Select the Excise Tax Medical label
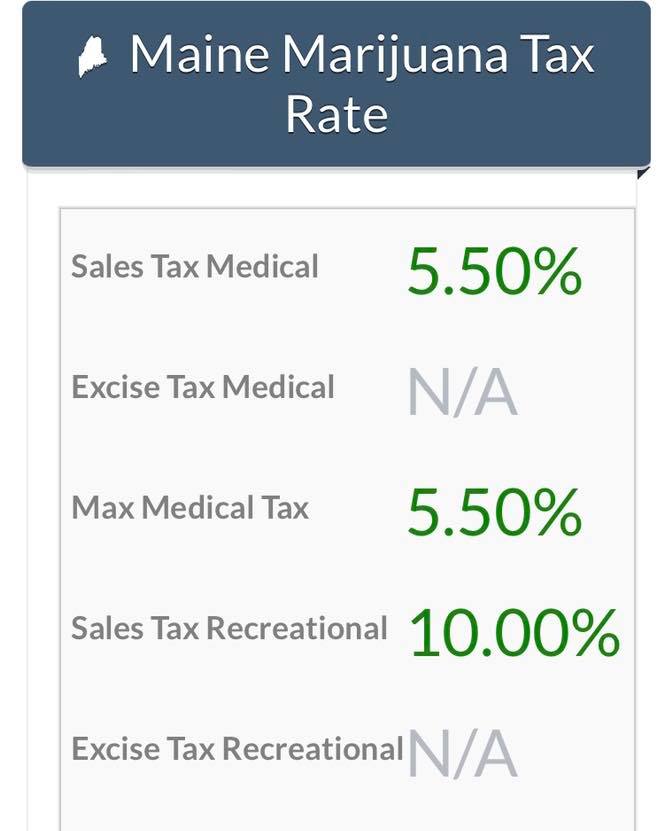 203,387
